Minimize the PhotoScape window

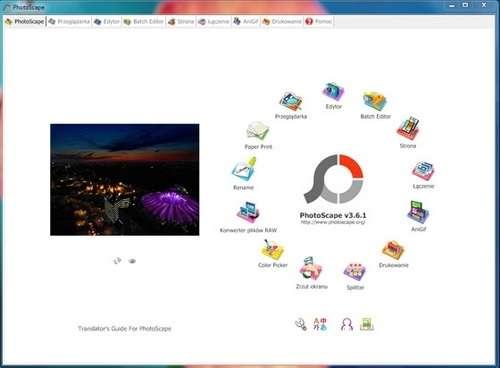click(452, 5)
